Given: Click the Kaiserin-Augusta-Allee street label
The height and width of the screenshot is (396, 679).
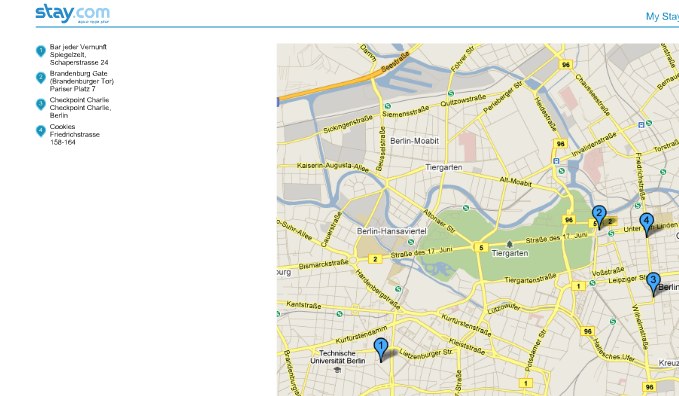Looking at the screenshot, I should click(x=333, y=167).
